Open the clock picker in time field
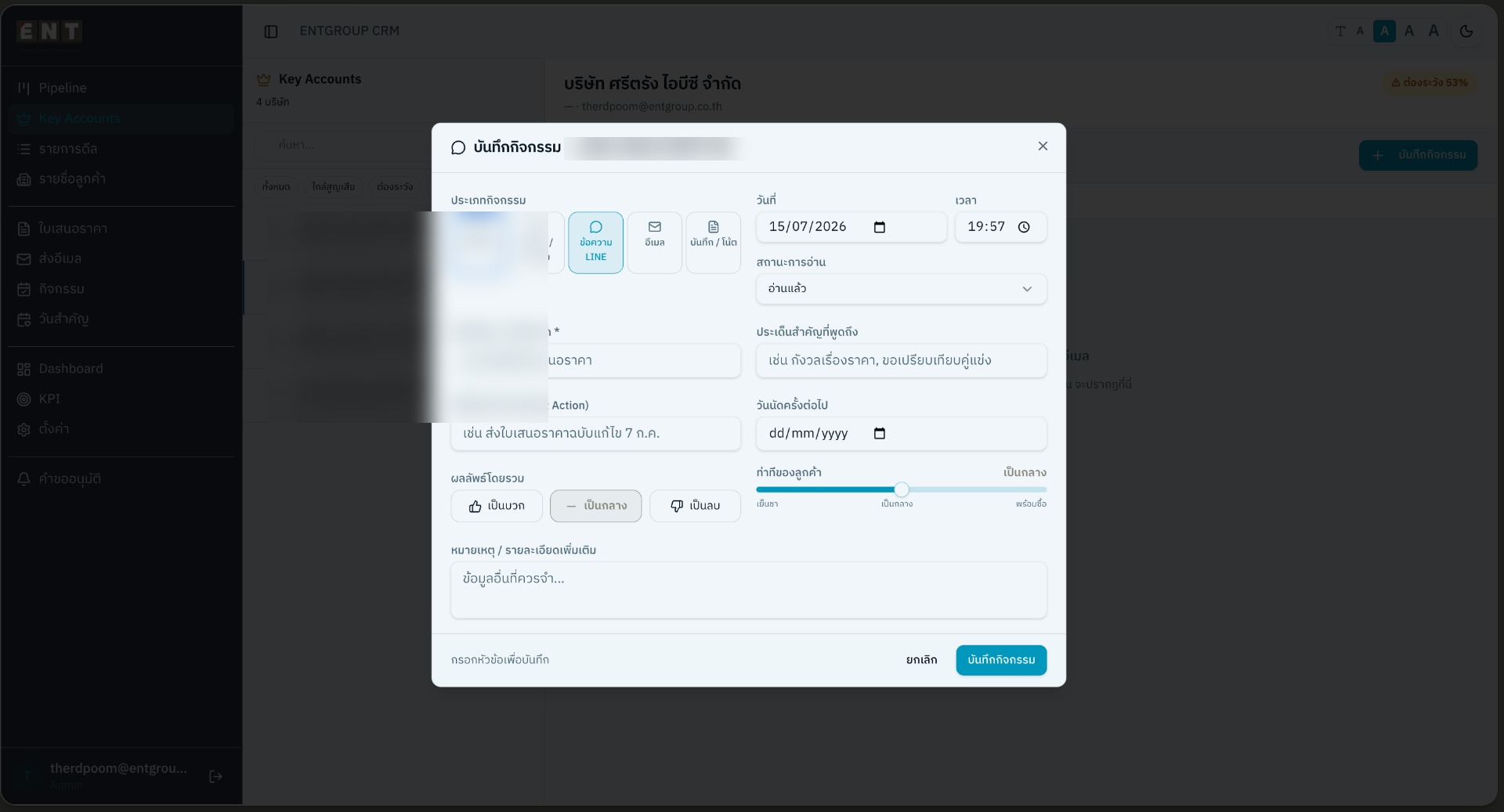 pyautogui.click(x=1024, y=227)
